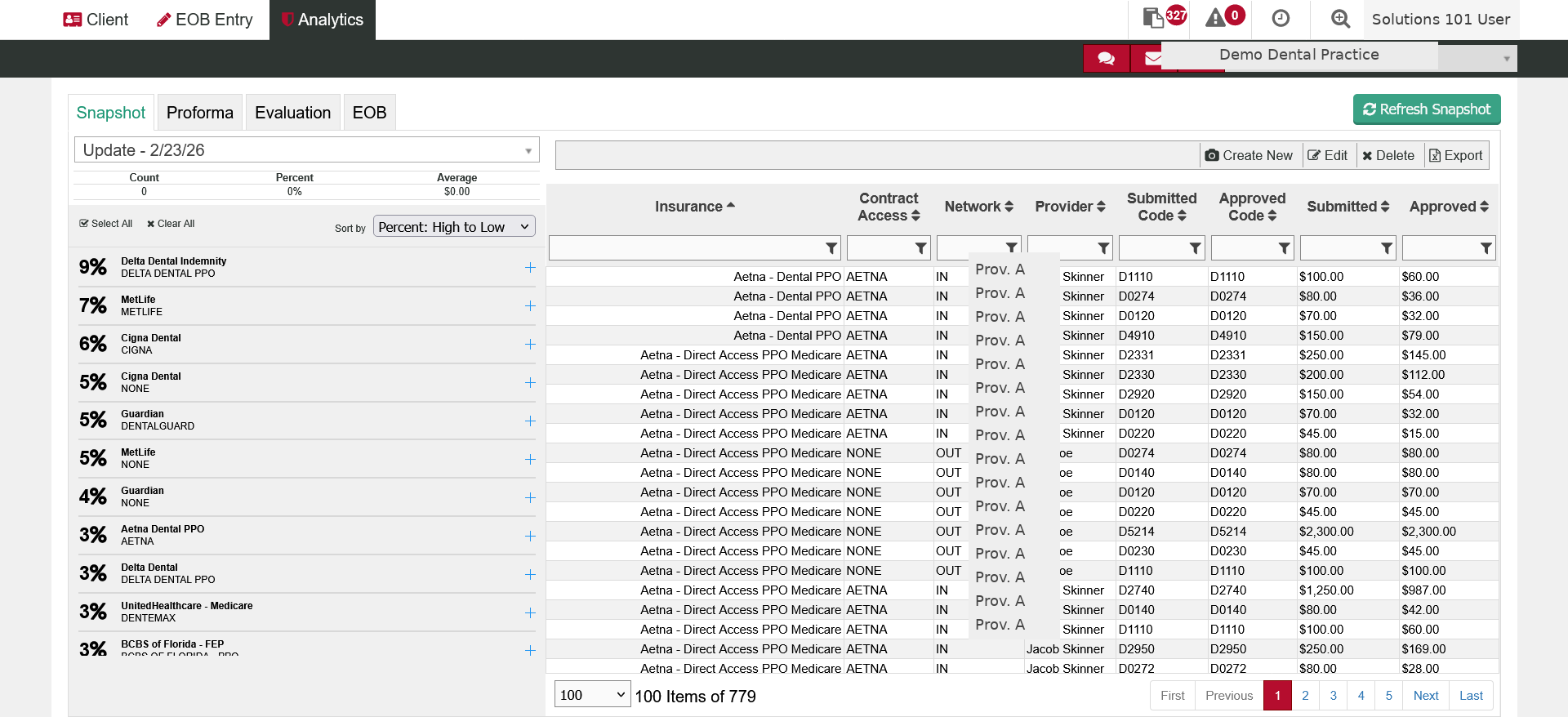Viewport: 1568px width, 717px height.
Task: Go to page 5 of results
Action: [x=1388, y=696]
